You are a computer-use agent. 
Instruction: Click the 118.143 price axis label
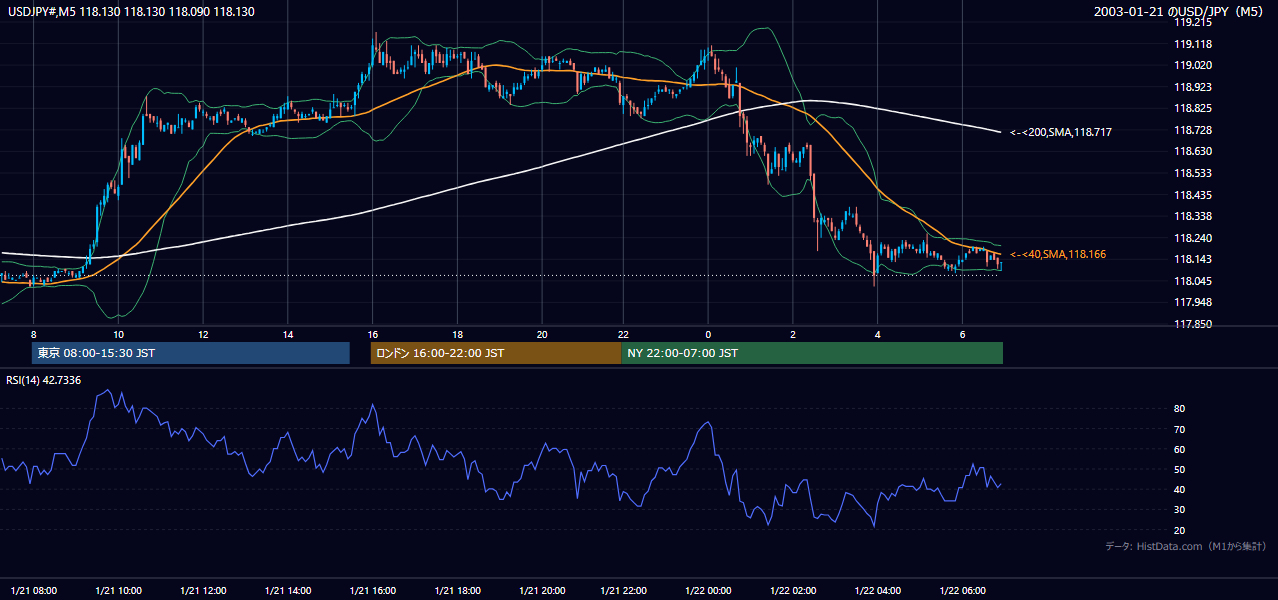point(1193,260)
